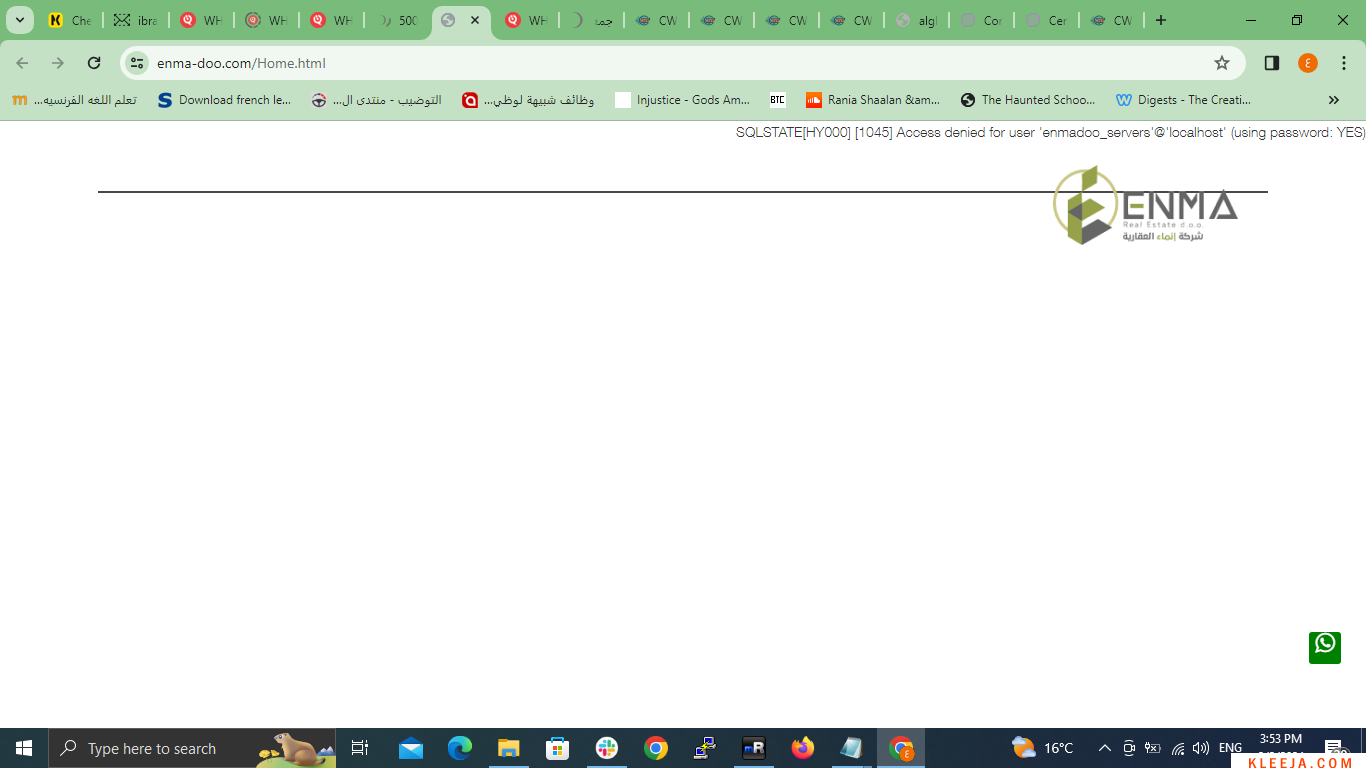This screenshot has width=1366, height=768.
Task: View site information icon in address bar
Action: (x=137, y=63)
